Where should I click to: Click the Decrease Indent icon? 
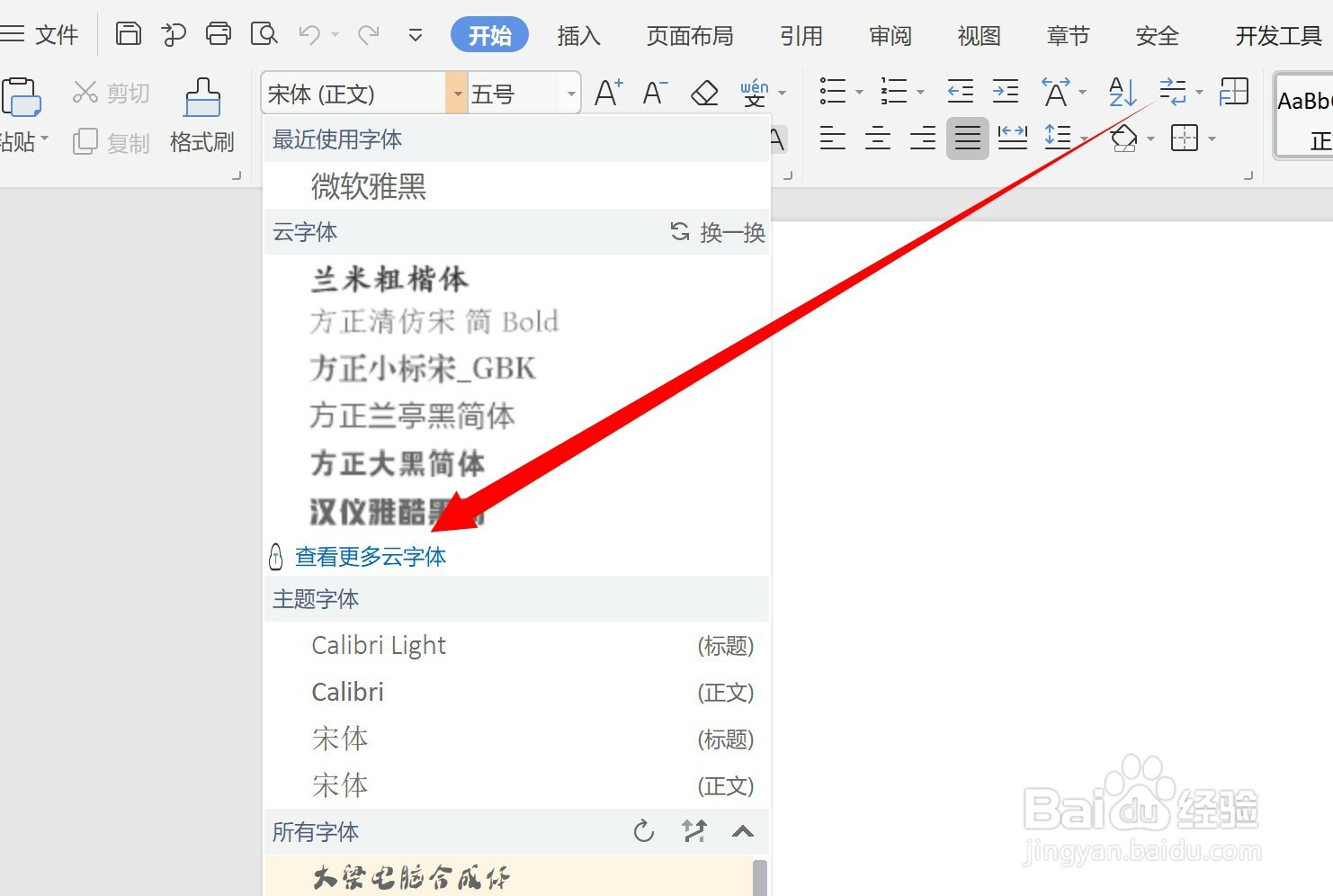pyautogui.click(x=959, y=90)
